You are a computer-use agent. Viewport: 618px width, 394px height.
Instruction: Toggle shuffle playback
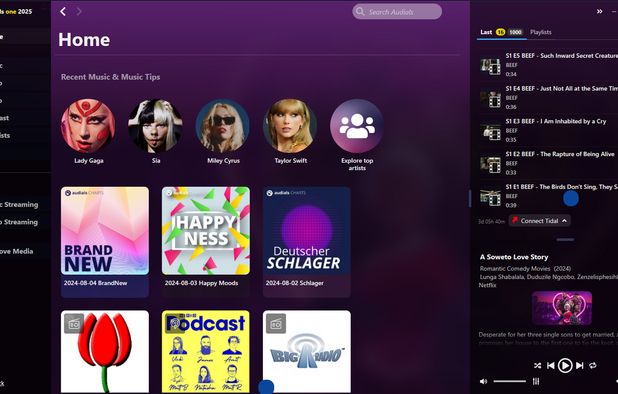pyautogui.click(x=537, y=366)
